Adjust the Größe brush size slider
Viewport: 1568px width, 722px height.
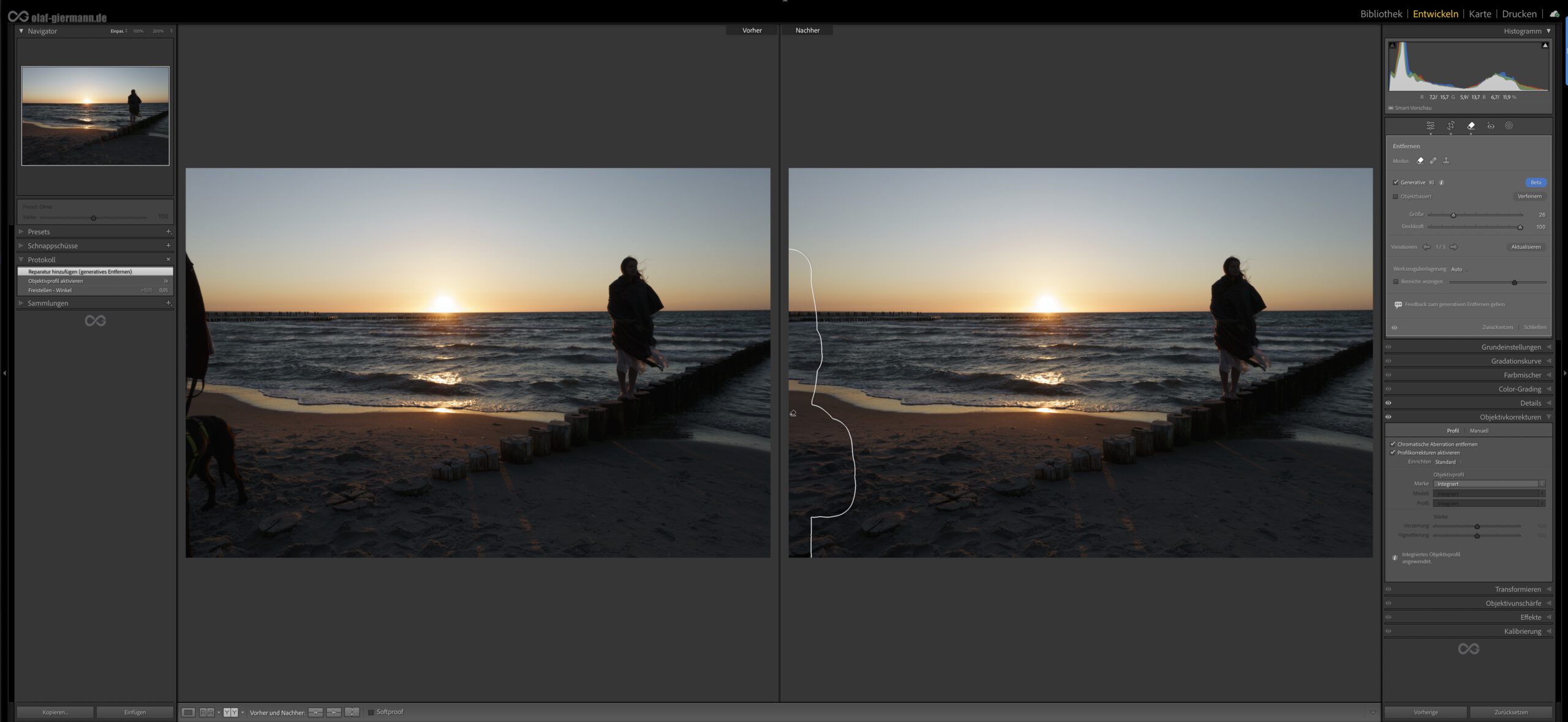1453,215
